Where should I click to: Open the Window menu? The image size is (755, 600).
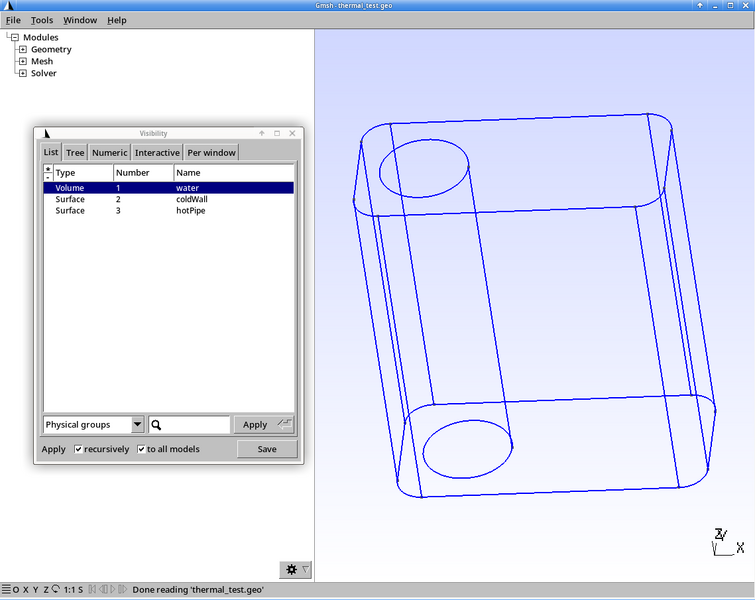(x=80, y=20)
